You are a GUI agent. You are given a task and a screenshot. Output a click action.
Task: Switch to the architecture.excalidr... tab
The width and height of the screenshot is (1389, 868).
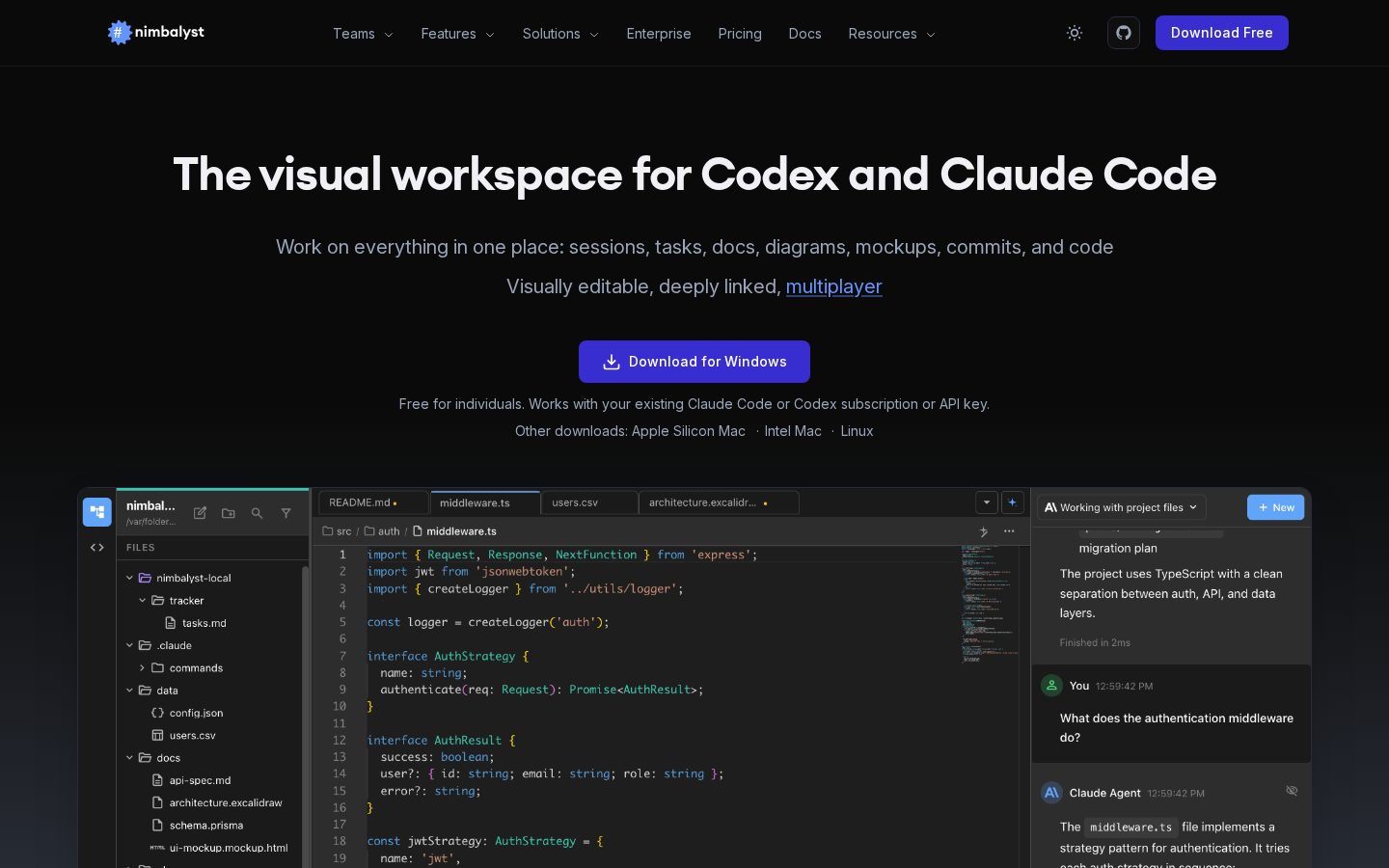(719, 502)
